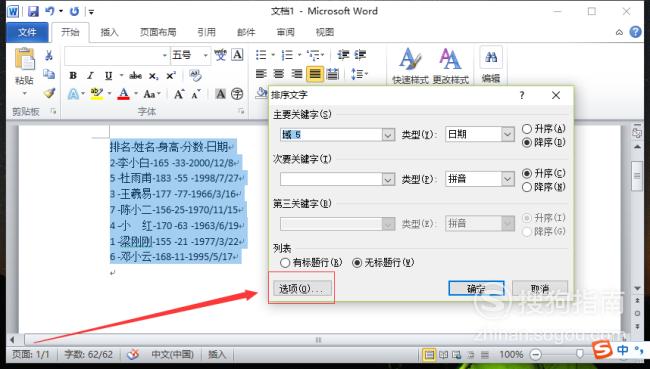Click the font color red A swatch
Viewport: 650px width, 369px height.
click(x=124, y=94)
